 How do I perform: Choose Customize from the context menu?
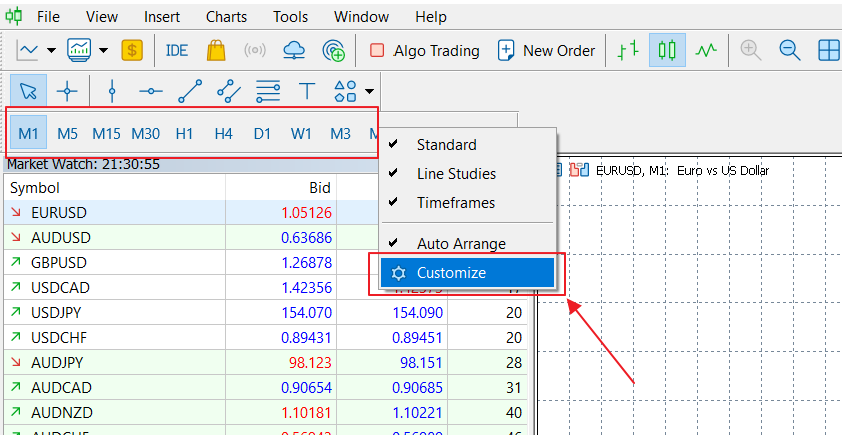click(451, 273)
